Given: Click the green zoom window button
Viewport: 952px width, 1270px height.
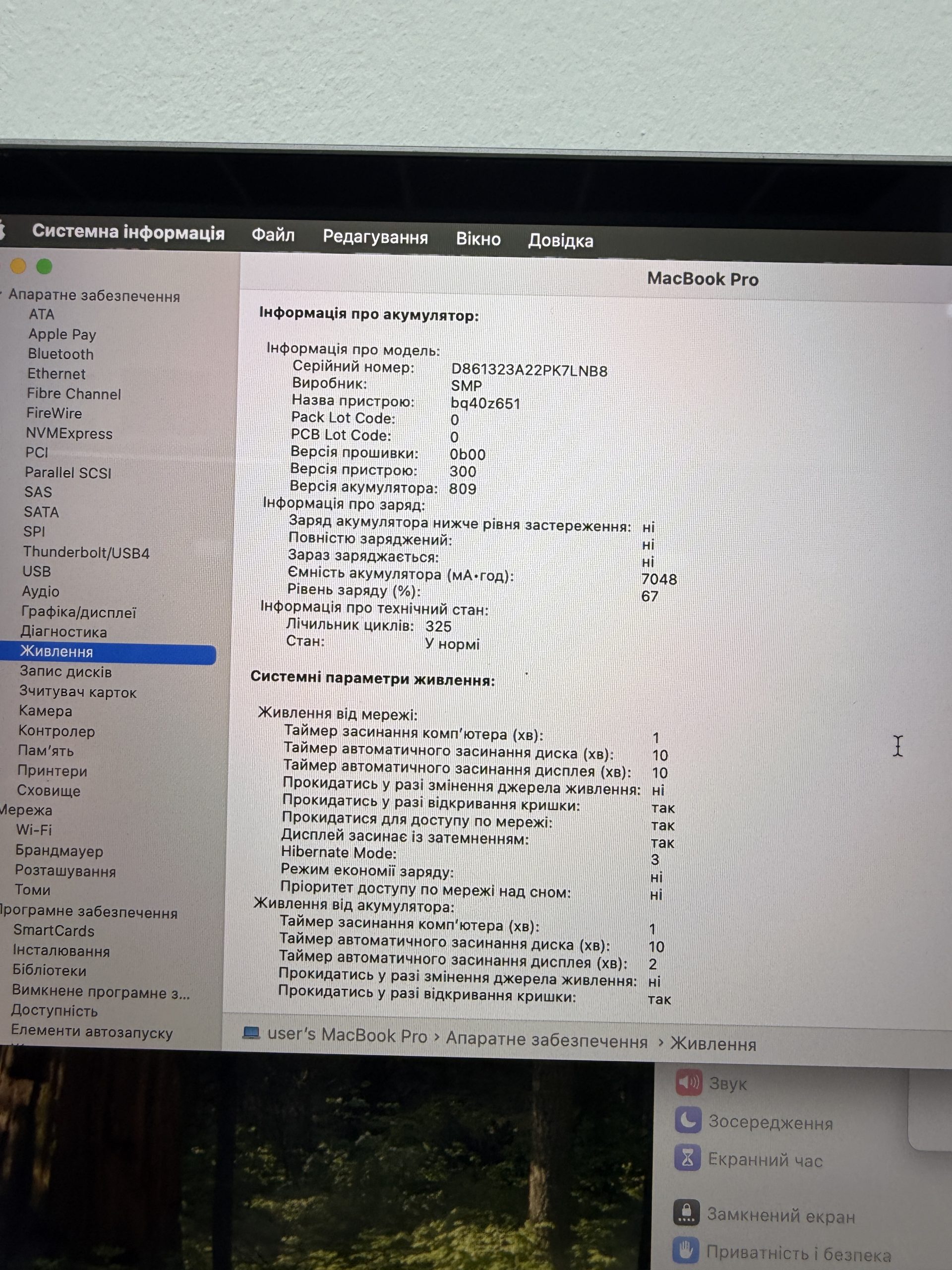Looking at the screenshot, I should (x=44, y=266).
